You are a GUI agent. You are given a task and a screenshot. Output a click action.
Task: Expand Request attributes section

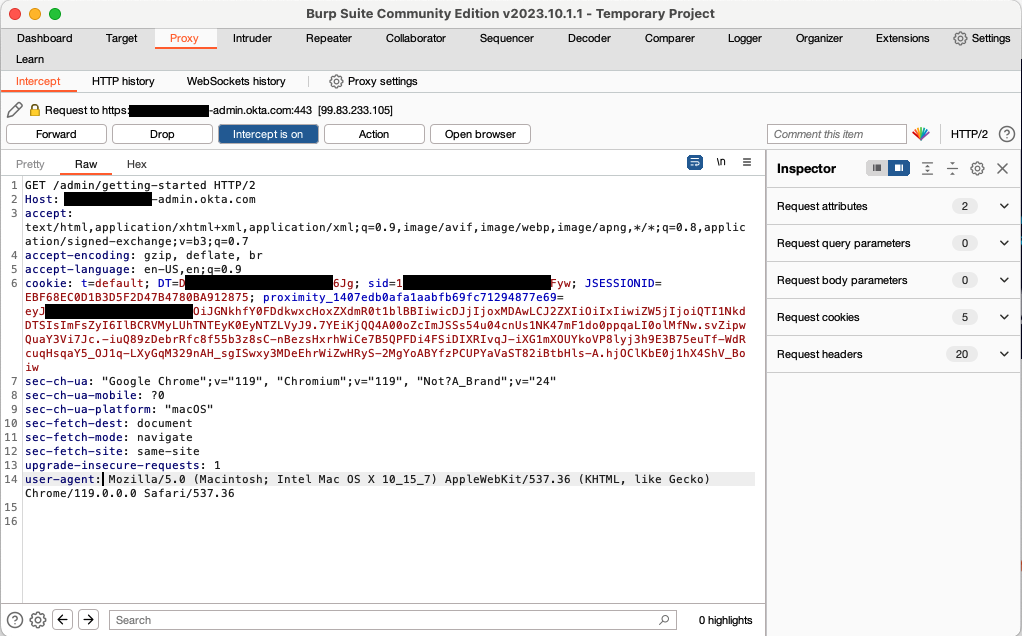tap(893, 206)
